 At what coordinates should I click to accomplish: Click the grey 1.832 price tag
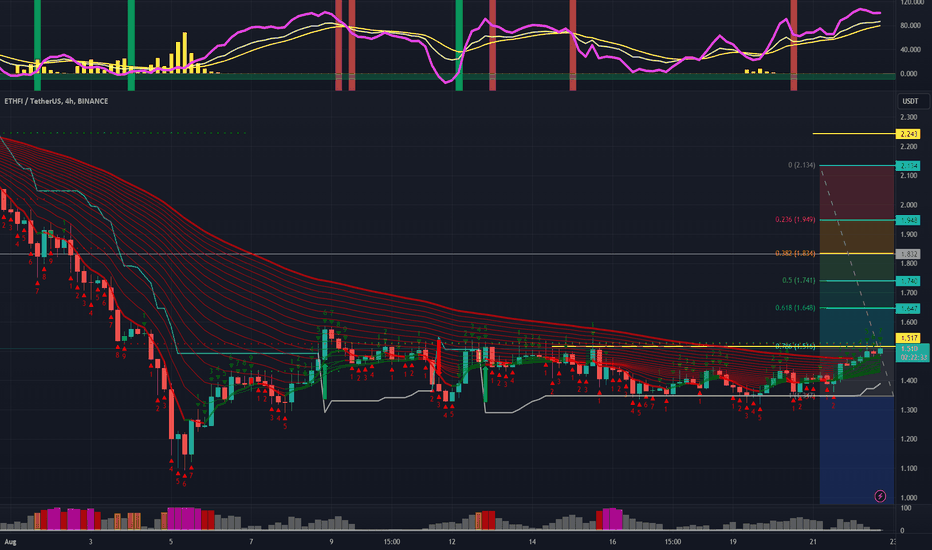pos(908,254)
